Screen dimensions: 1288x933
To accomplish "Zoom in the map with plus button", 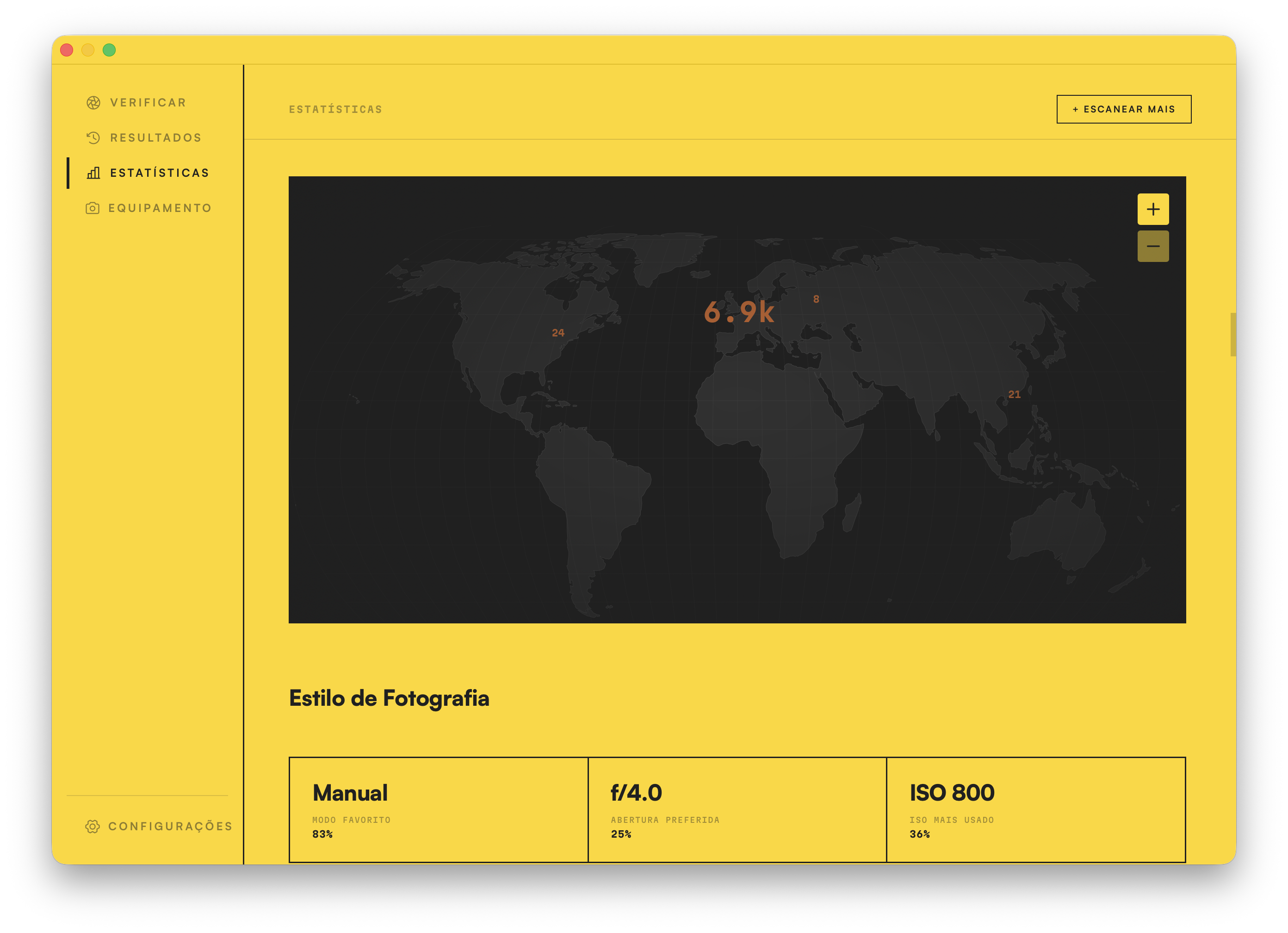I will tap(1153, 209).
